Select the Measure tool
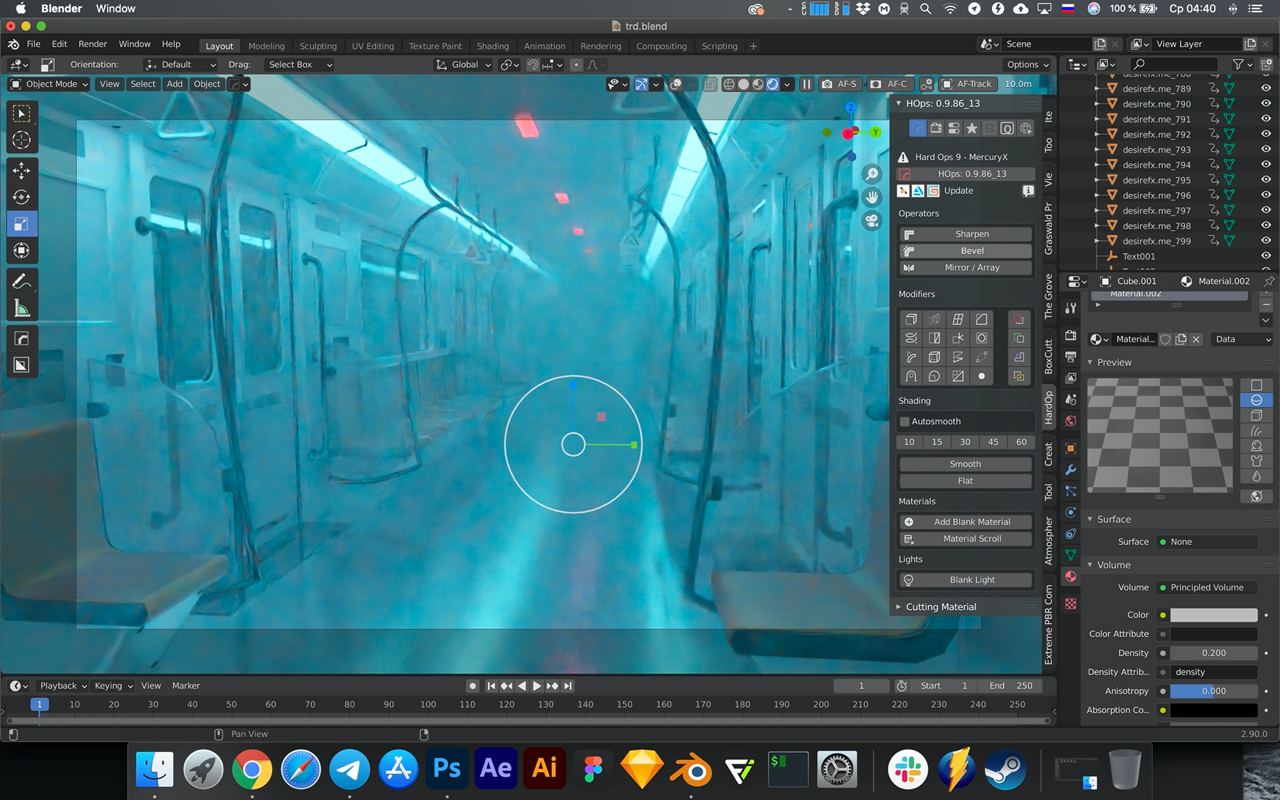Image resolution: width=1280 pixels, height=800 pixels. click(22, 309)
